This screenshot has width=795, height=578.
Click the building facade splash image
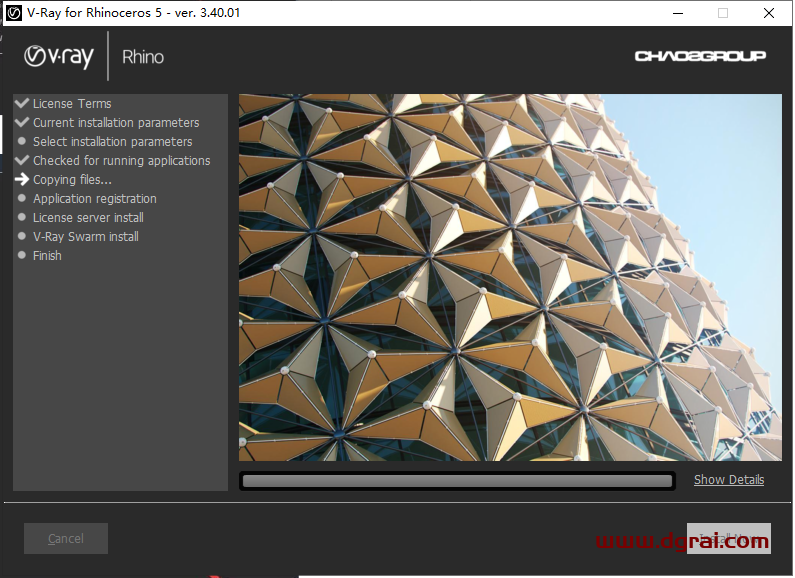coord(510,277)
